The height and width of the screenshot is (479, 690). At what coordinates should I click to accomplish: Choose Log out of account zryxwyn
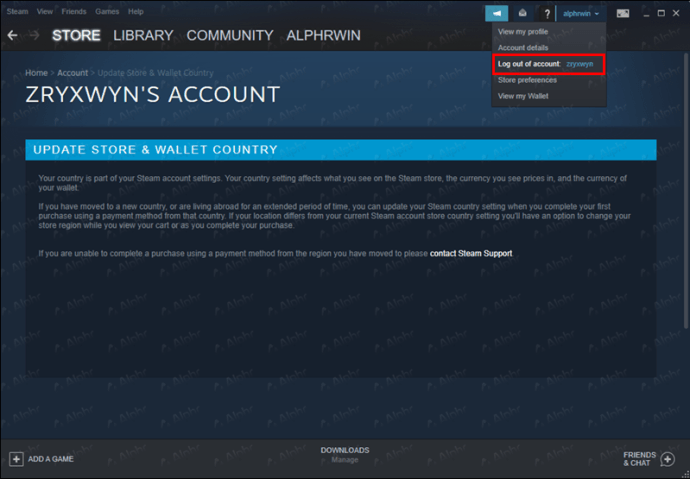coord(549,64)
